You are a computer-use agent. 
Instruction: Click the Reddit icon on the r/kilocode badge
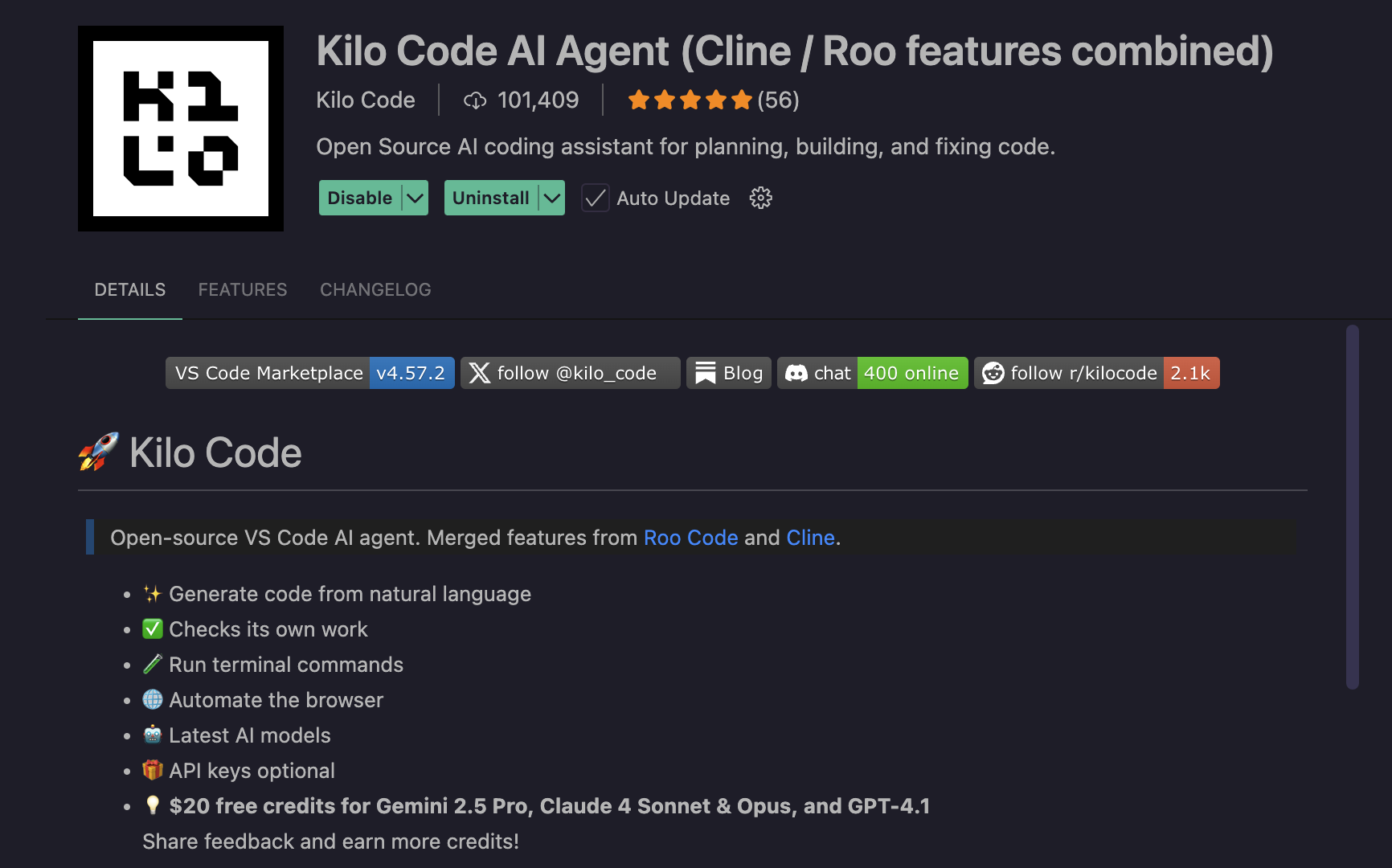[x=993, y=373]
